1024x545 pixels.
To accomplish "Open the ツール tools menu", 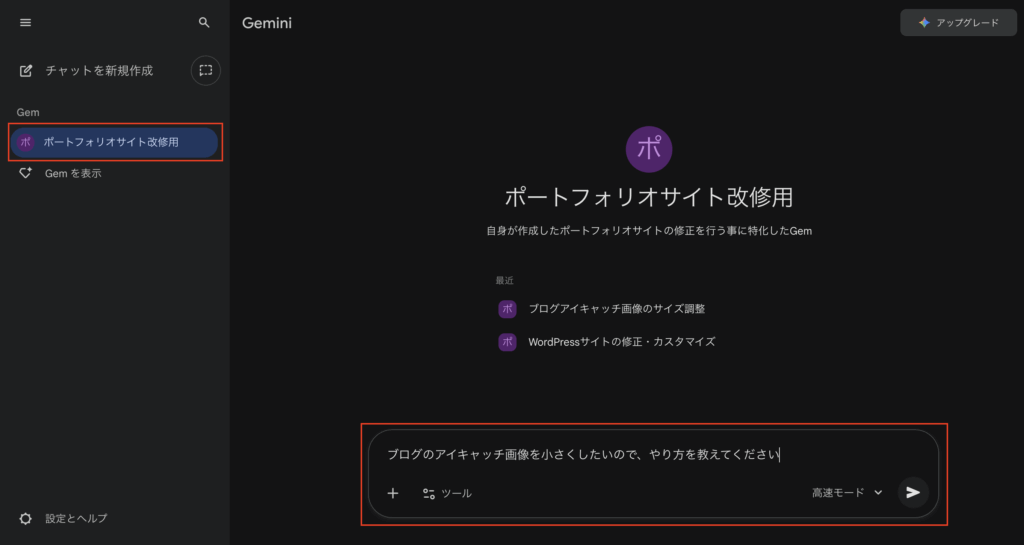I will pyautogui.click(x=446, y=493).
